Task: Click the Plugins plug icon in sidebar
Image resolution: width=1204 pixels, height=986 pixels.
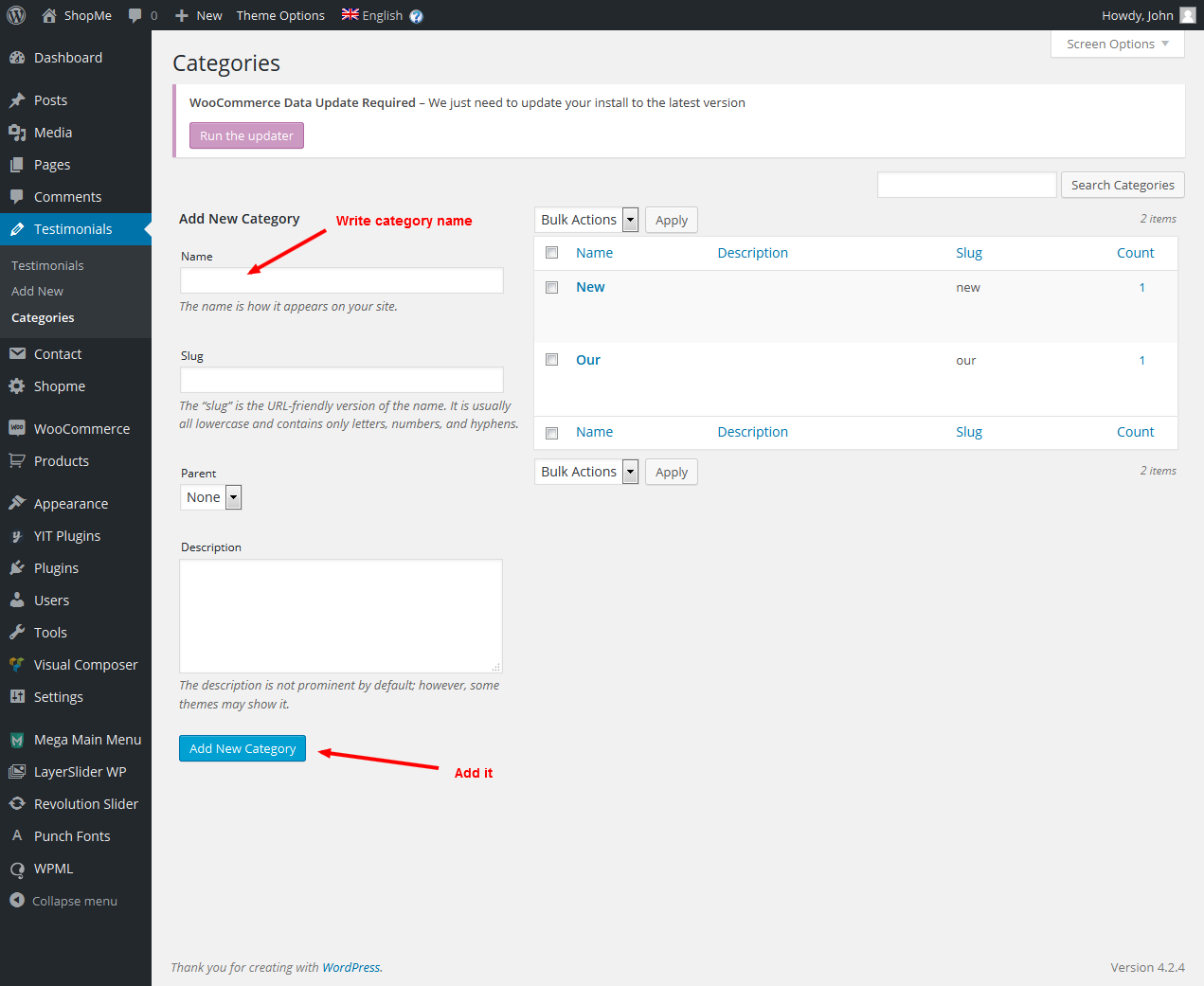Action: [x=17, y=568]
